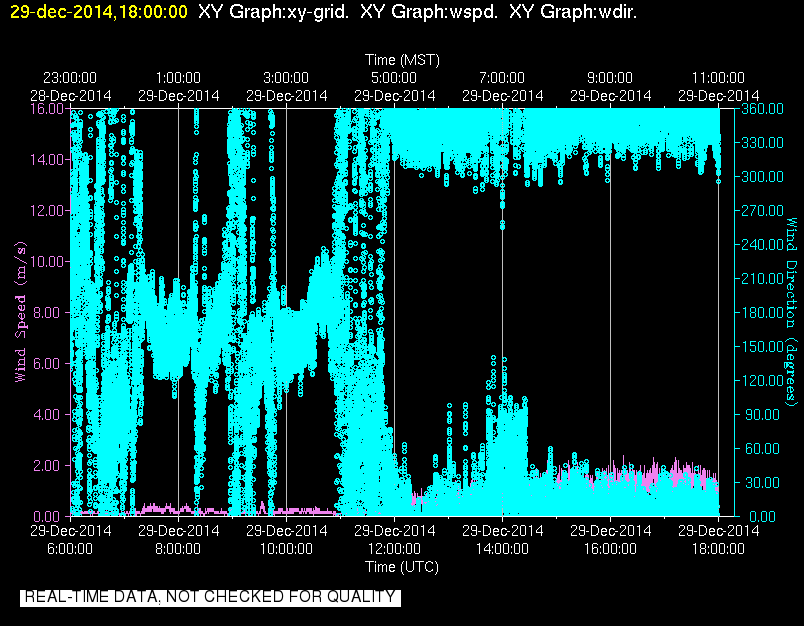Click the 12:00:00 UTC tick label
The image size is (804, 626).
coord(394,549)
